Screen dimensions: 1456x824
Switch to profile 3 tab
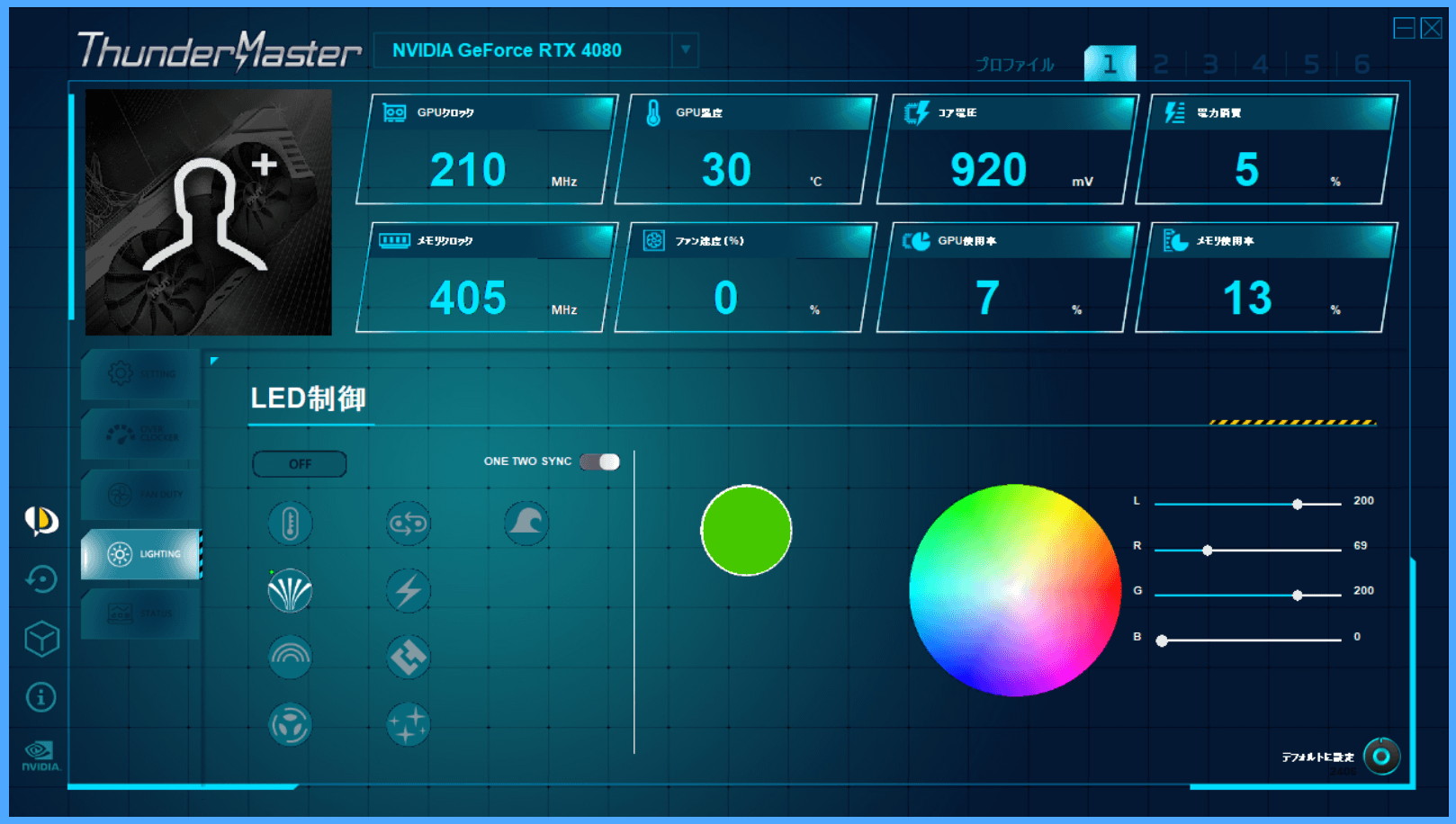pyautogui.click(x=1210, y=64)
